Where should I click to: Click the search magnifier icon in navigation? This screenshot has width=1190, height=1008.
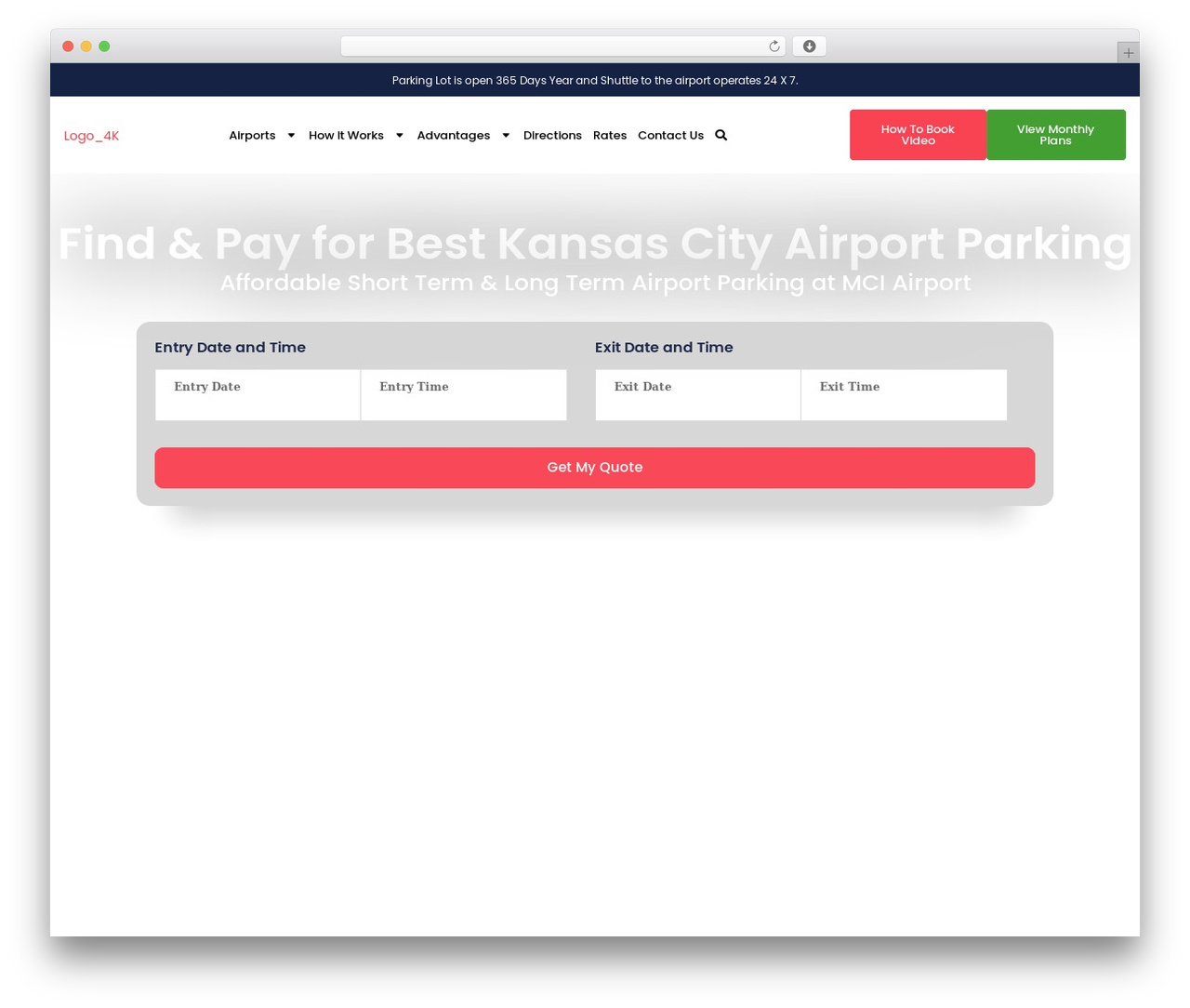(721, 135)
